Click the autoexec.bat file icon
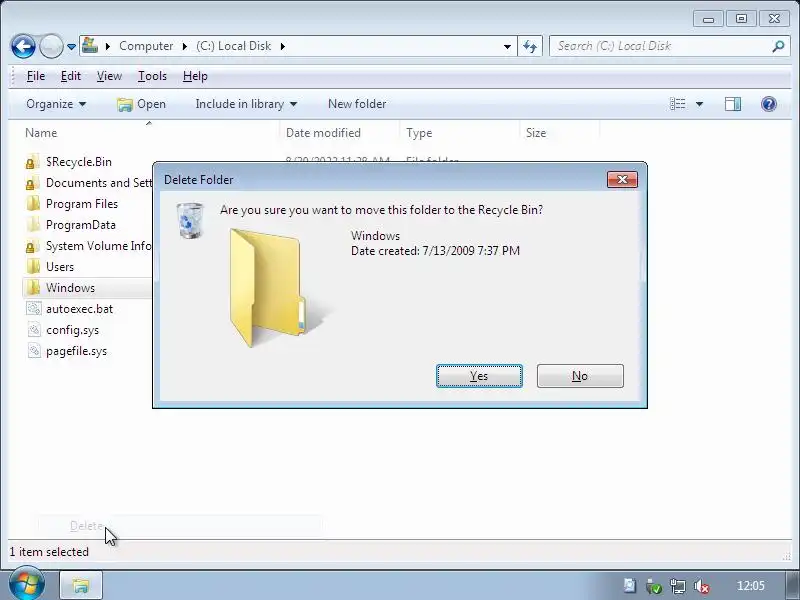The height and width of the screenshot is (600, 800). (x=34, y=309)
